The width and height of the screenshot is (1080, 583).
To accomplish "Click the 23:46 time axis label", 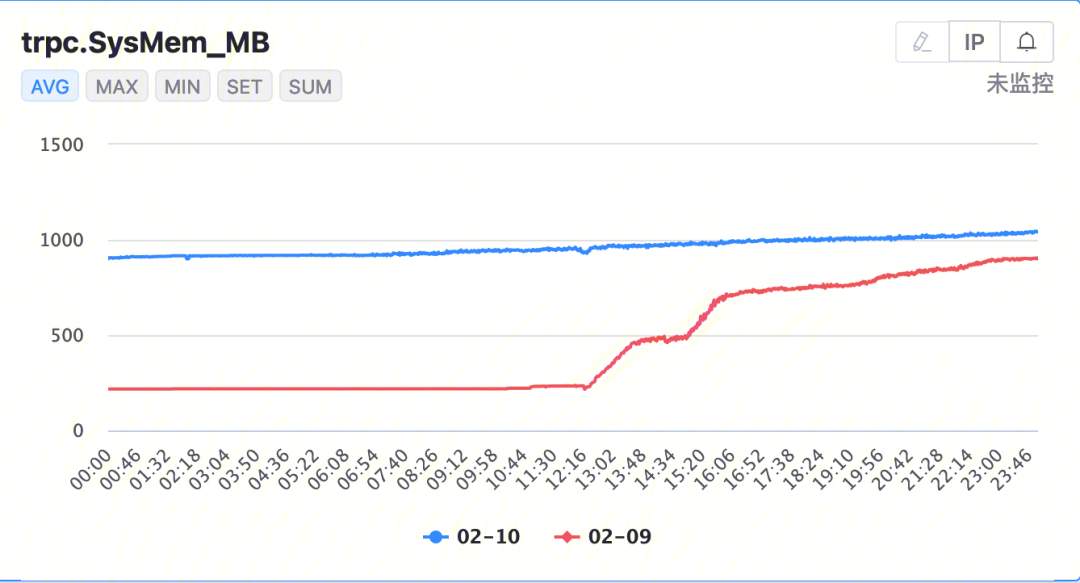I will tap(1011, 469).
